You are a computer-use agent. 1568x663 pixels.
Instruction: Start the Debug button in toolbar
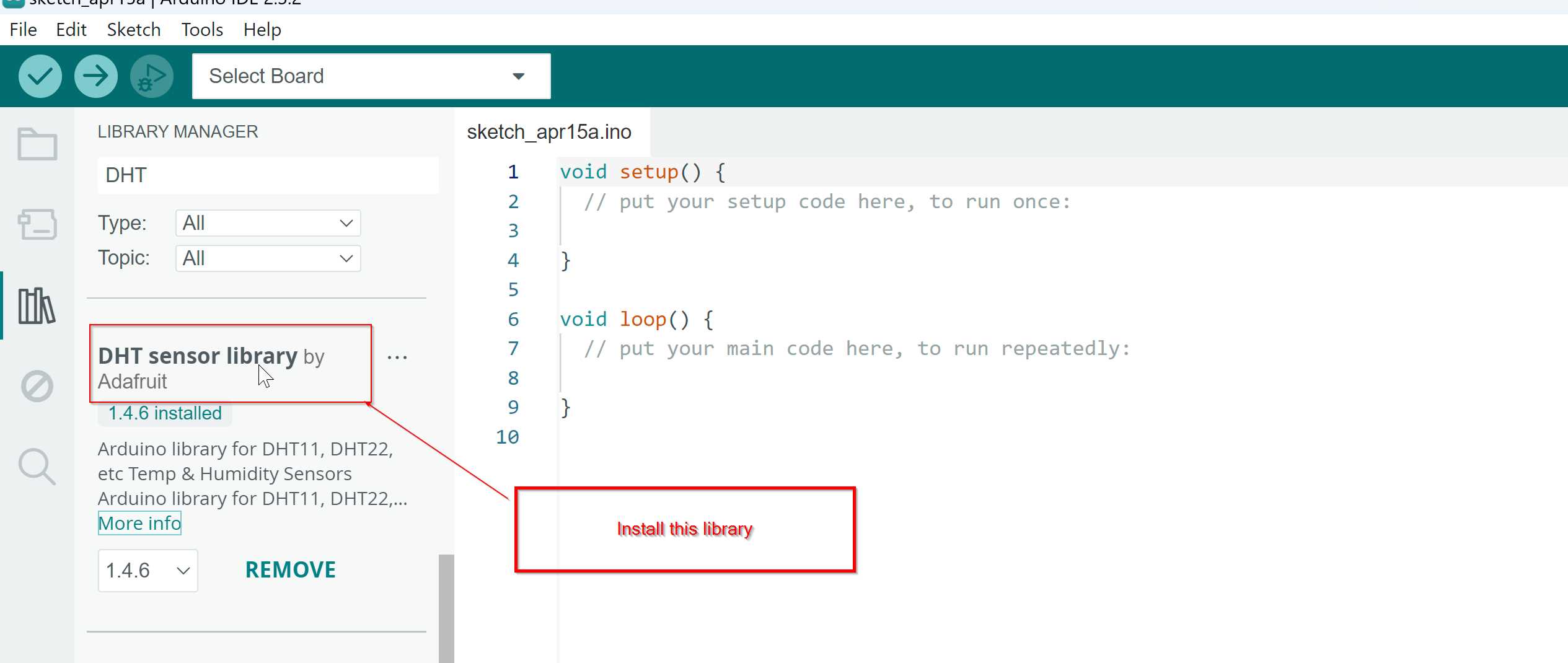point(151,76)
